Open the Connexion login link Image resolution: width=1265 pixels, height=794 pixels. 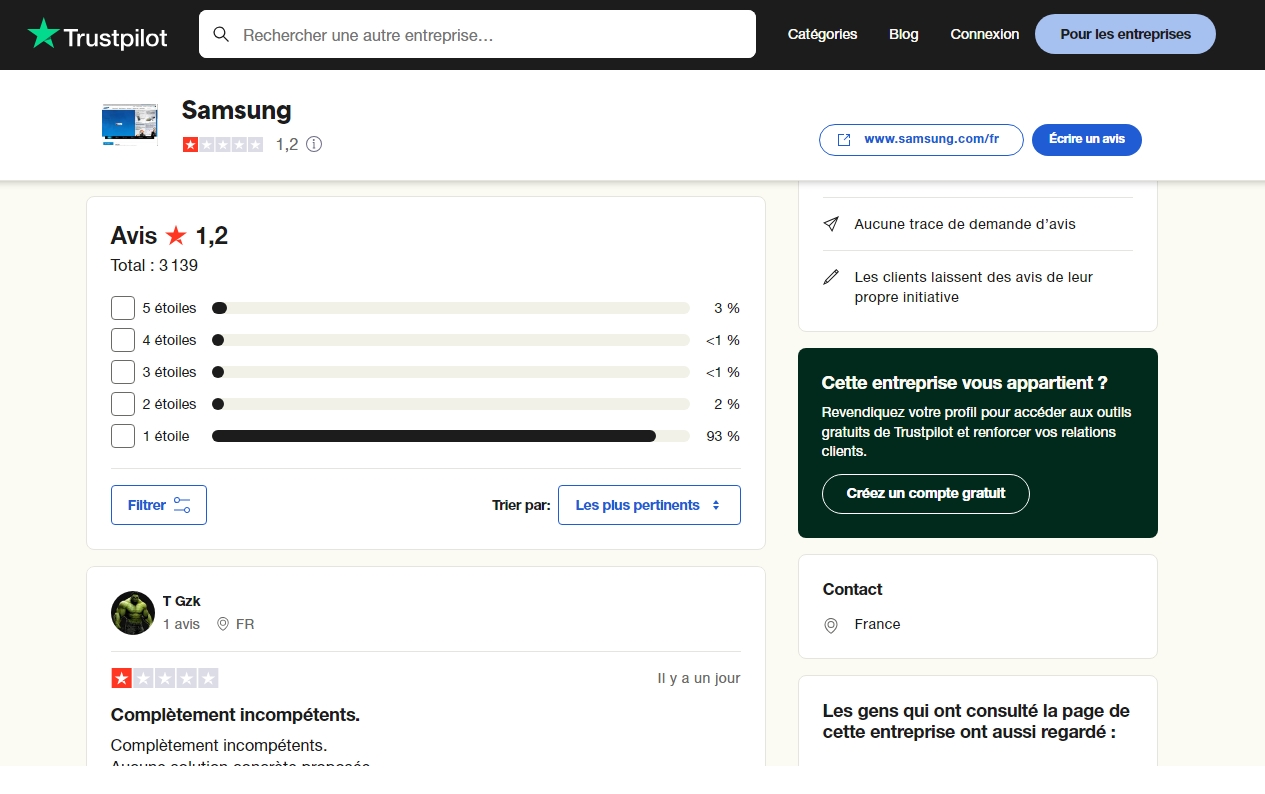[985, 34]
